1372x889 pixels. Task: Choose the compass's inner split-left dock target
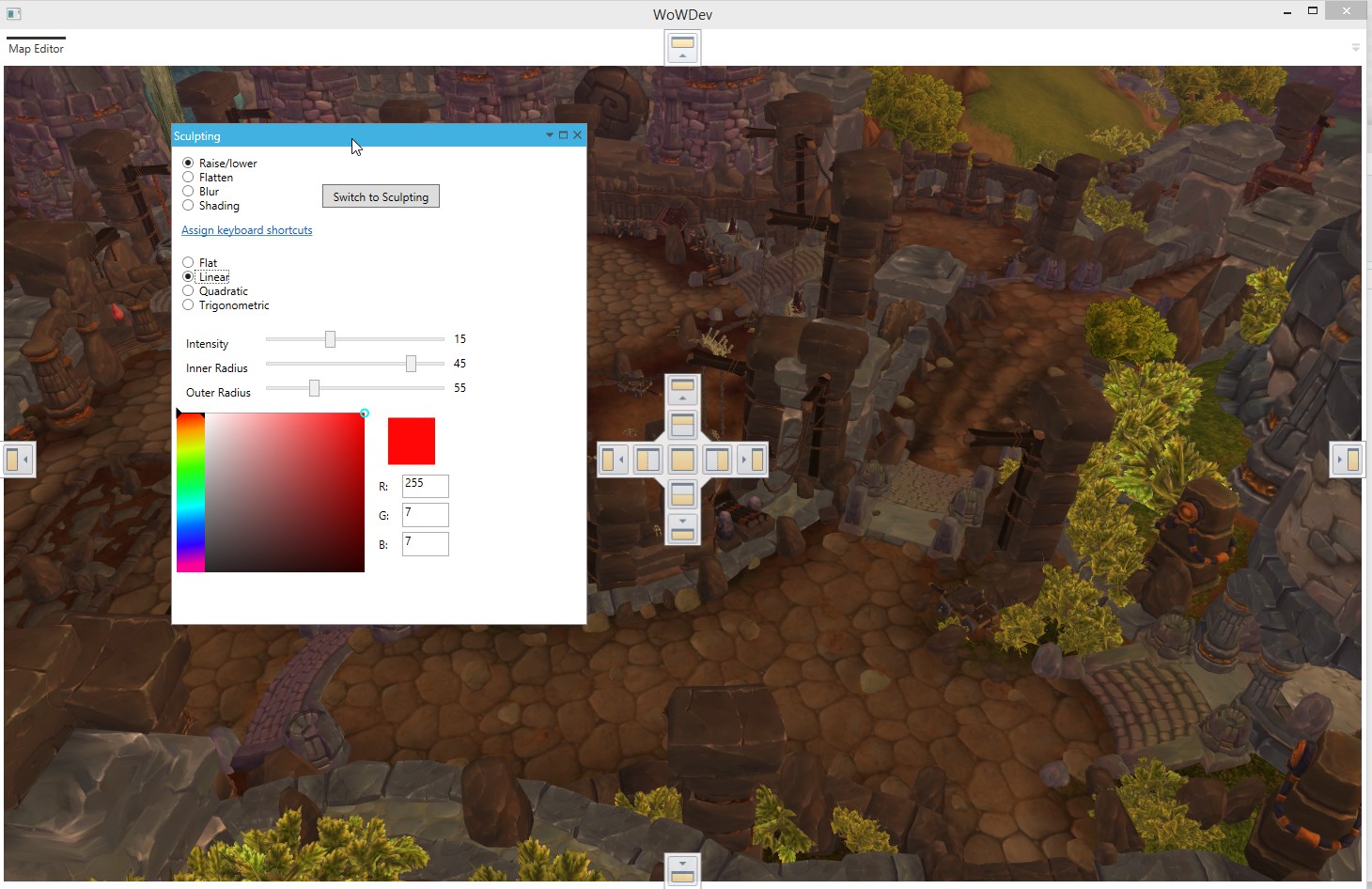click(x=648, y=460)
